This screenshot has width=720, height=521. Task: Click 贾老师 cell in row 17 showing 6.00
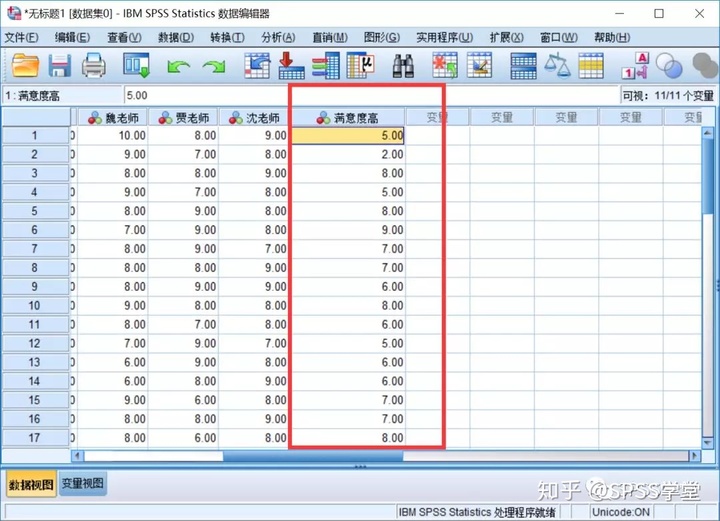pos(183,437)
